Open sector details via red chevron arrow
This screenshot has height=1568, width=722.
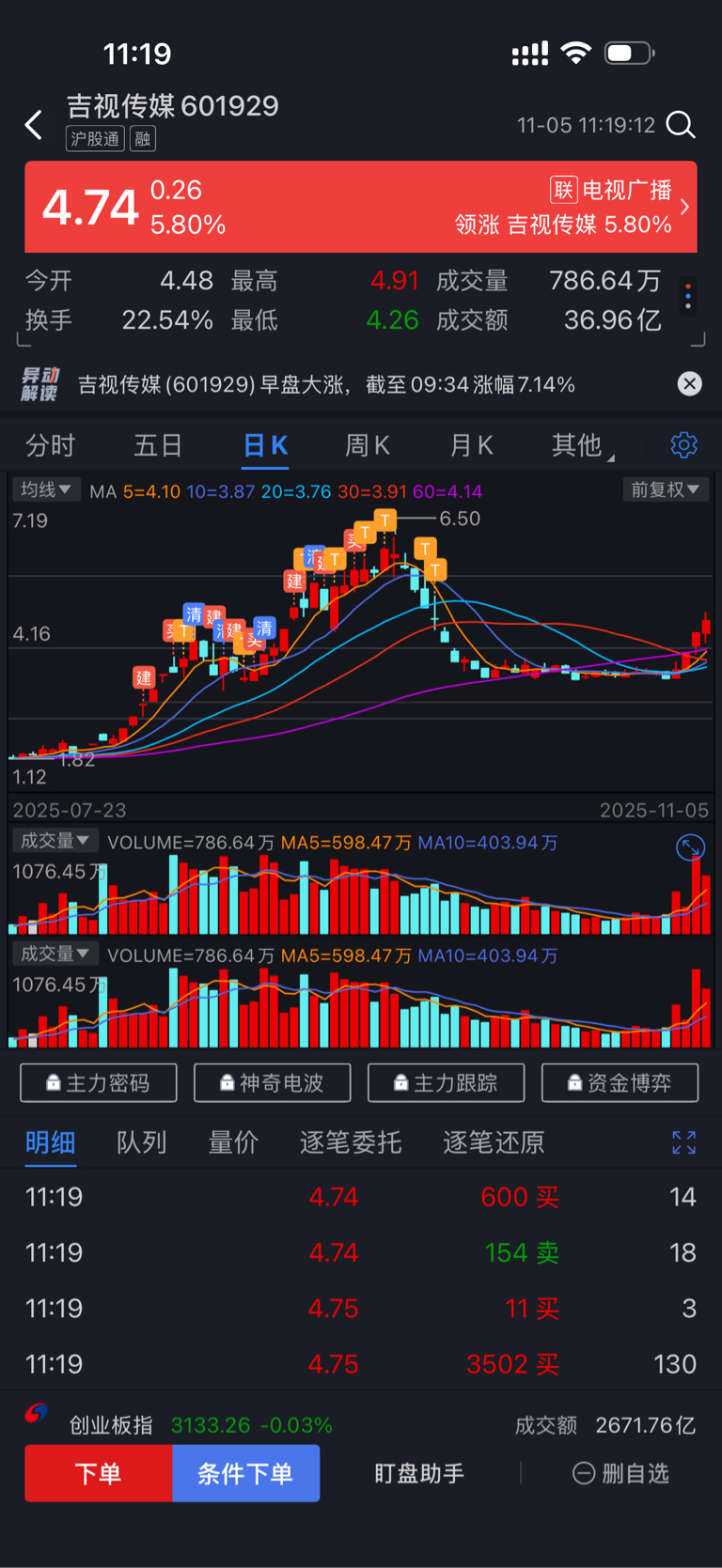tap(684, 207)
